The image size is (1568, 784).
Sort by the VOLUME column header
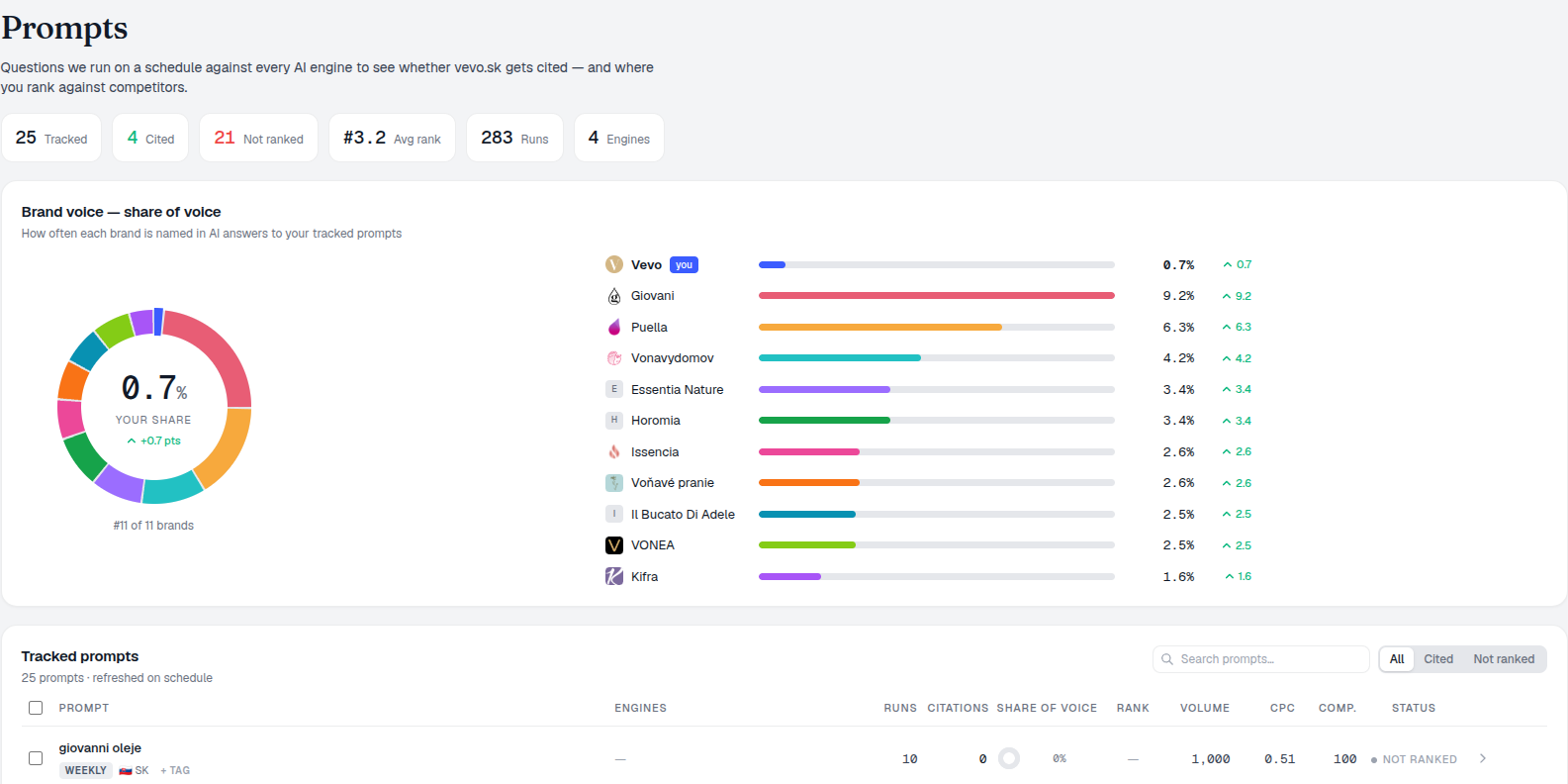coord(1205,708)
